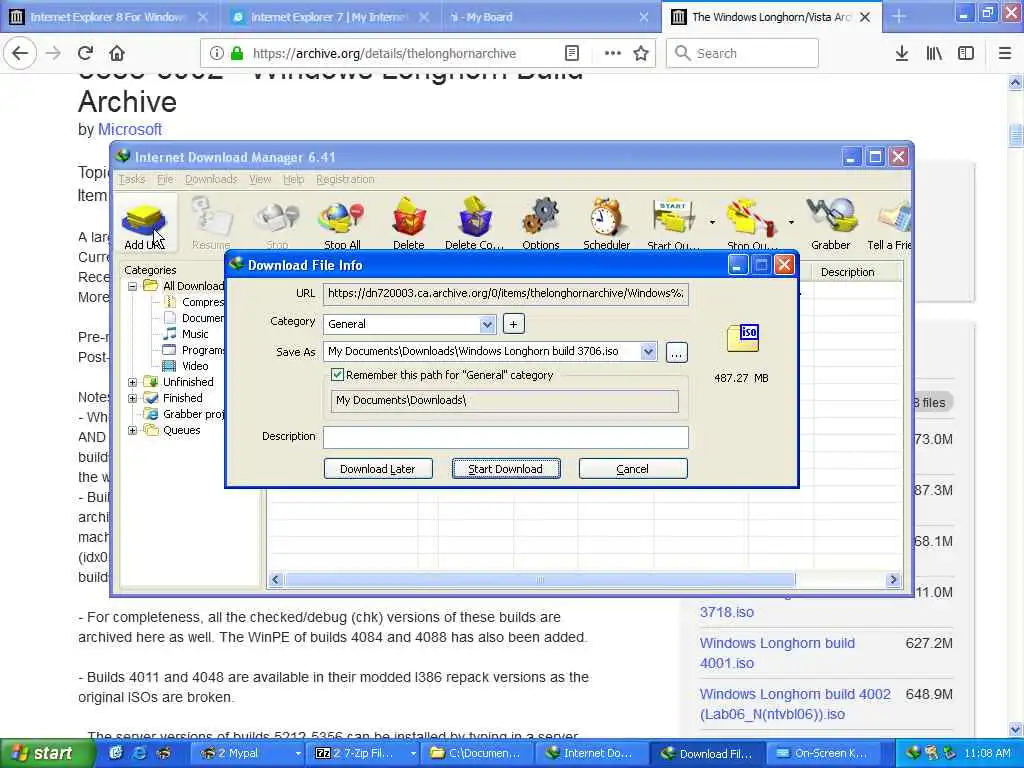1024x768 pixels.
Task: Reload the page in the browser
Action: click(x=85, y=53)
